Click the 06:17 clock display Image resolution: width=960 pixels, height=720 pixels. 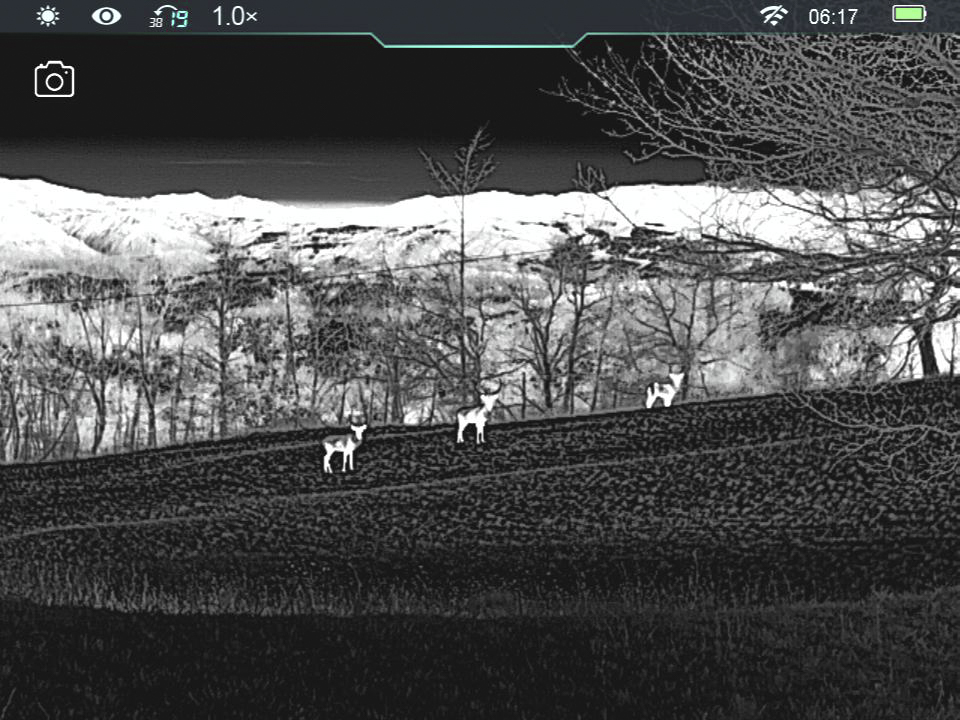tap(832, 17)
